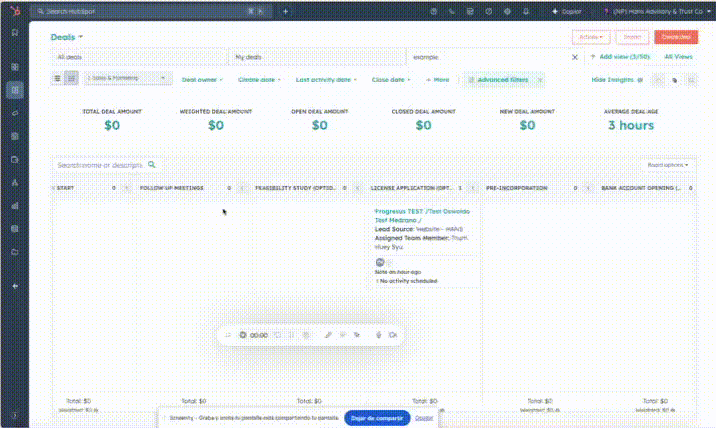Click Dejar de compartir button
Viewport: 716px width, 428px height.
(x=377, y=418)
